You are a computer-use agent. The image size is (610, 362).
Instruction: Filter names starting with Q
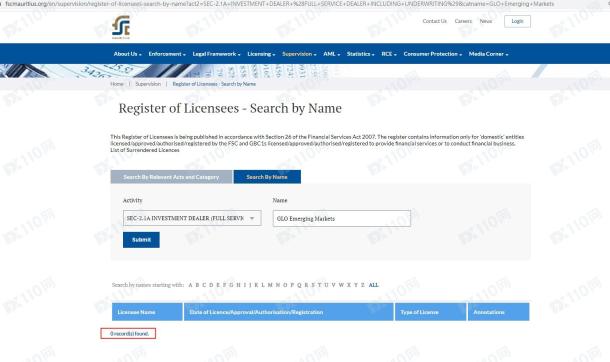tap(299, 285)
